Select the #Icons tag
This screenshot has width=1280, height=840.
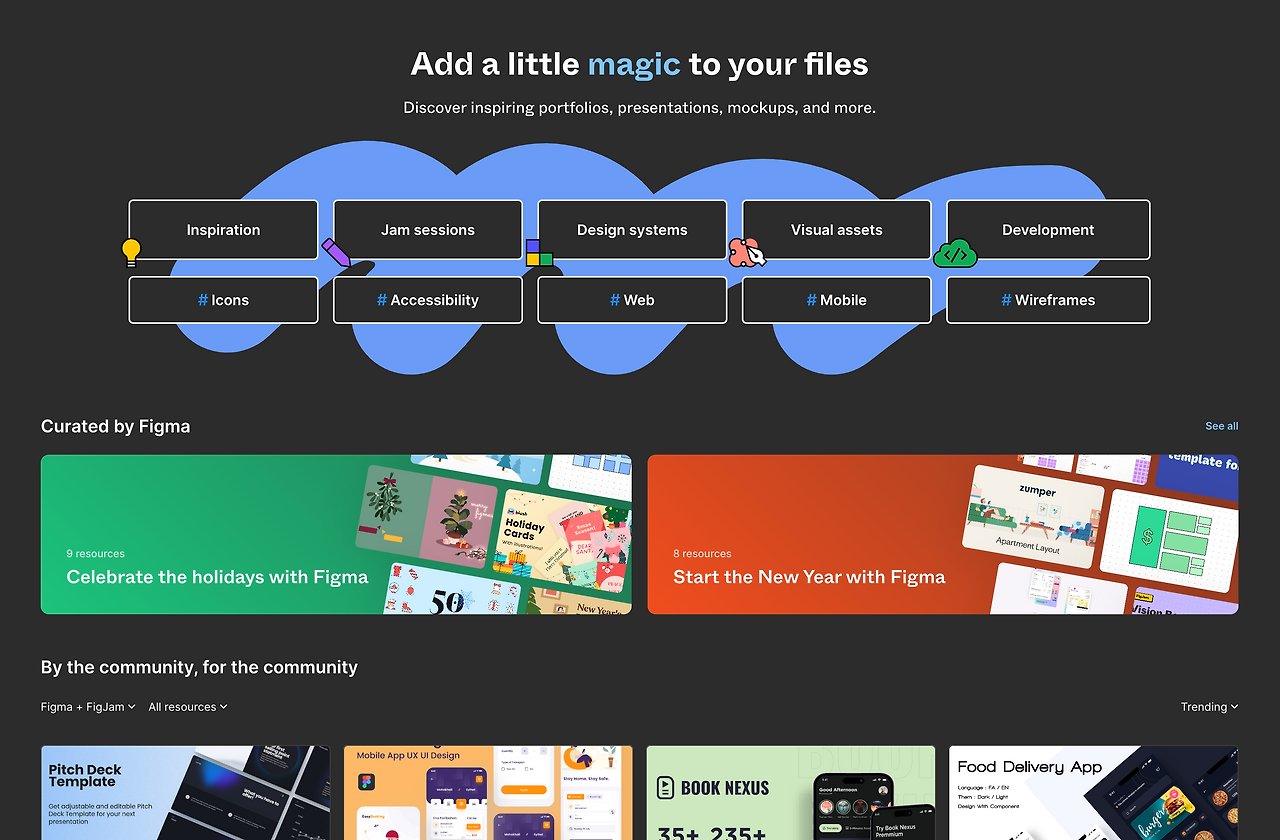pyautogui.click(x=223, y=300)
